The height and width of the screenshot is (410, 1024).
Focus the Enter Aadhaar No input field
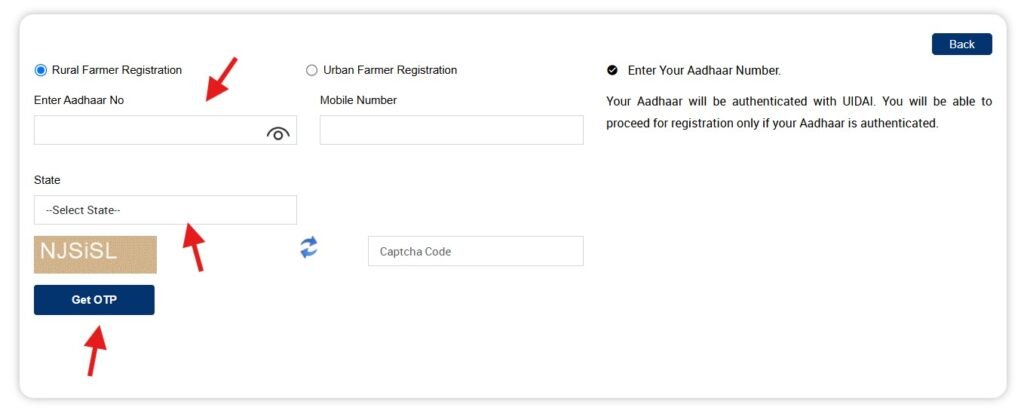tap(150, 131)
